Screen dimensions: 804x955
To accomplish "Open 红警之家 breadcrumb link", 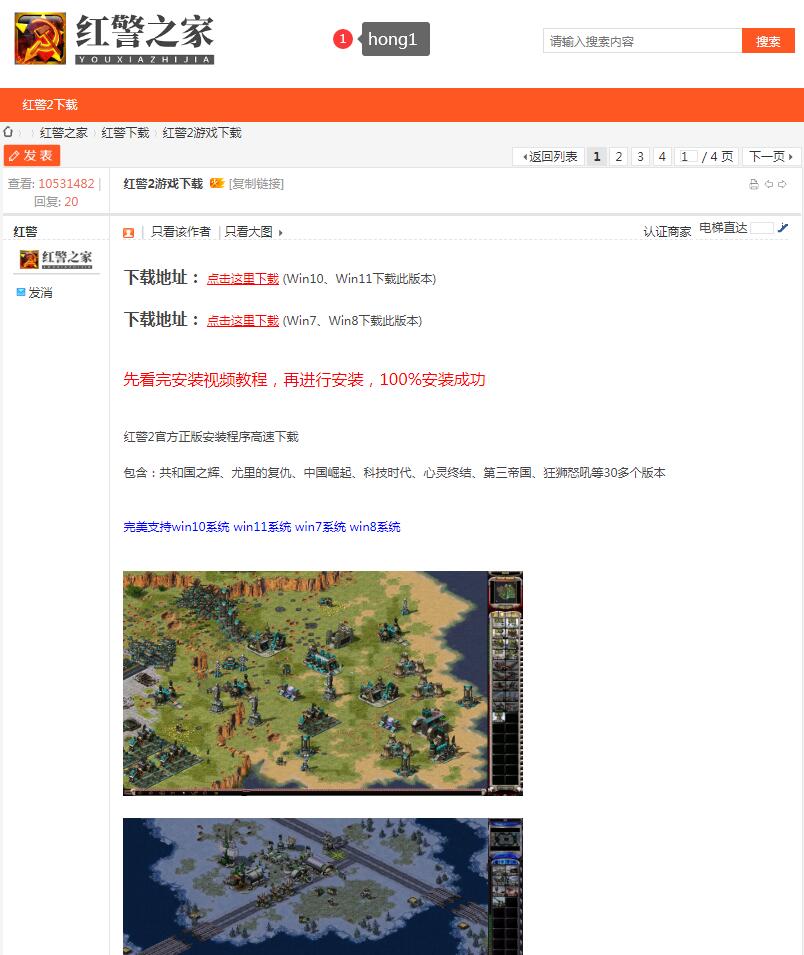I will pyautogui.click(x=63, y=133).
